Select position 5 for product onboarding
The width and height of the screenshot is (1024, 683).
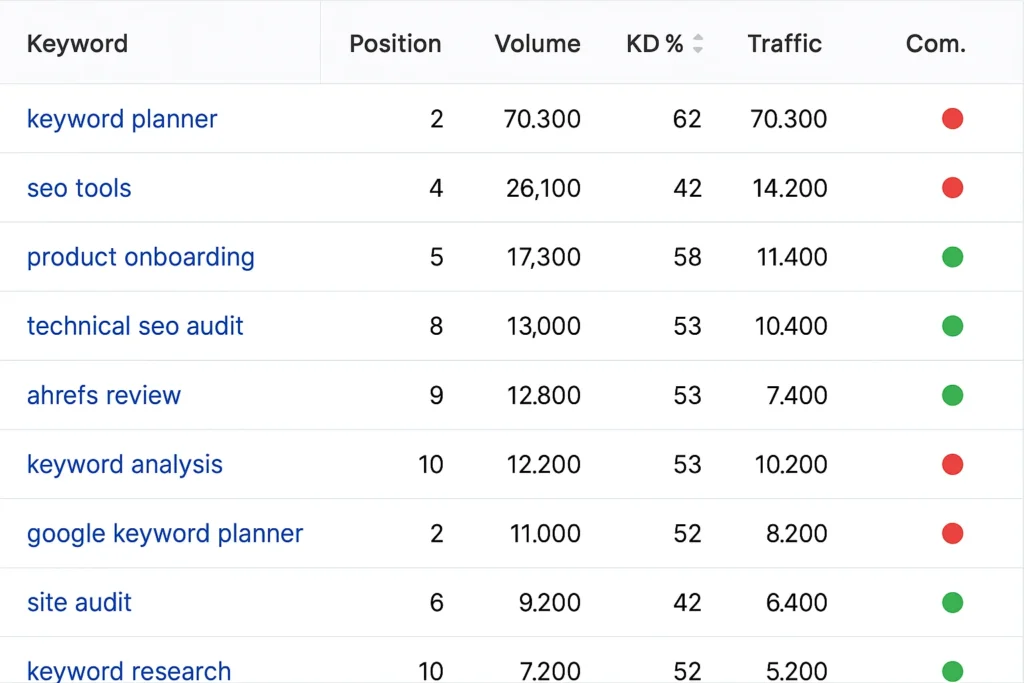tap(436, 257)
